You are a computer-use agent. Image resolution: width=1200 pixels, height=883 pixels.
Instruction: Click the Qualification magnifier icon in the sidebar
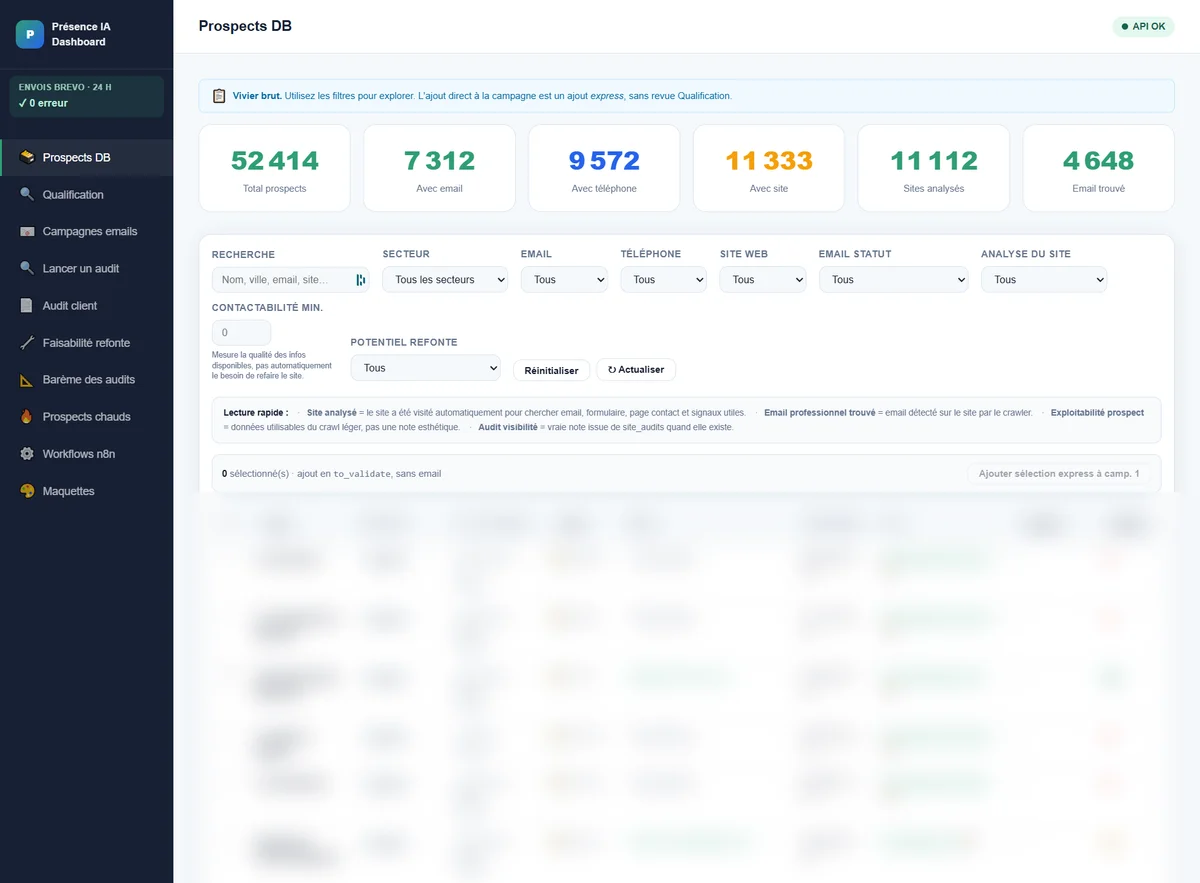pyautogui.click(x=27, y=194)
